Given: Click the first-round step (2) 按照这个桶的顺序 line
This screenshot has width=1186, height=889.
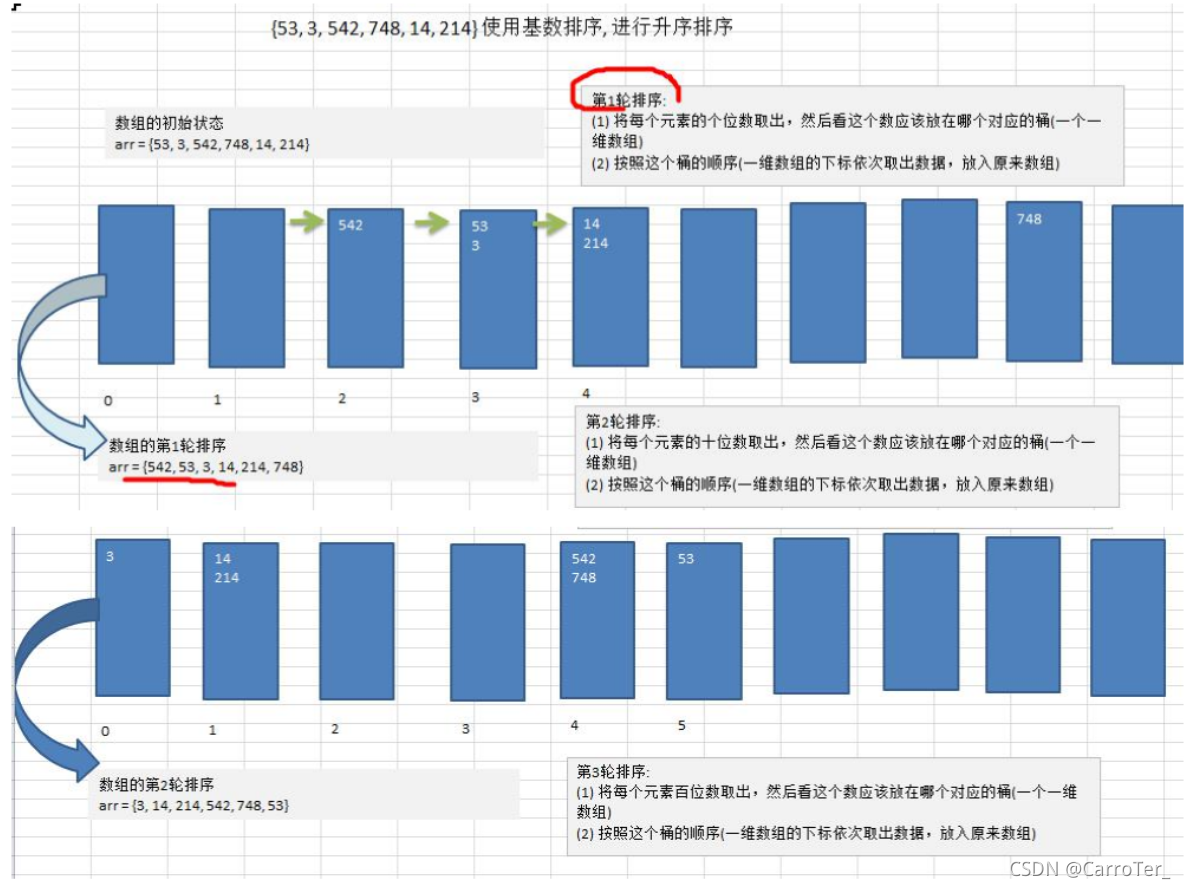Looking at the screenshot, I should click(x=825, y=163).
